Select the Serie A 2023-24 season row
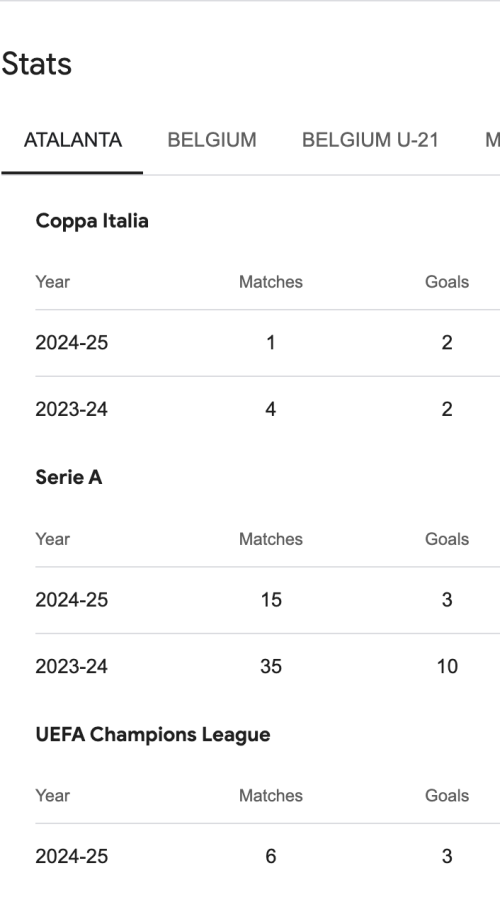Image resolution: width=500 pixels, height=907 pixels. (x=267, y=666)
